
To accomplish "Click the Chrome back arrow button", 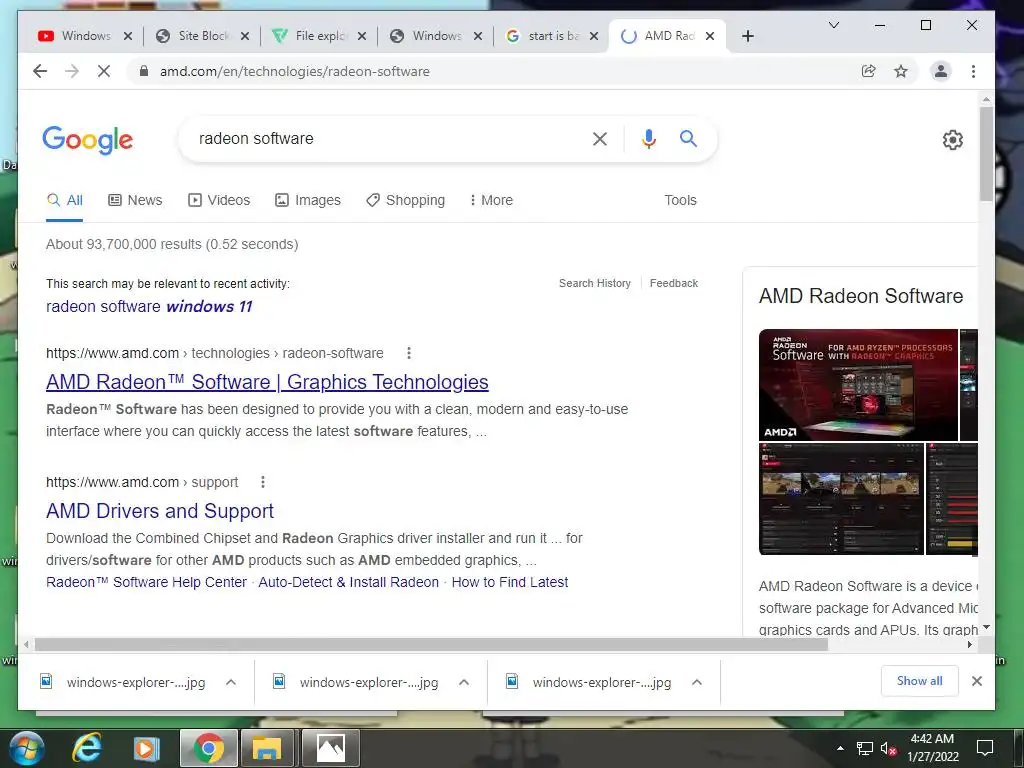I will pyautogui.click(x=40, y=71).
